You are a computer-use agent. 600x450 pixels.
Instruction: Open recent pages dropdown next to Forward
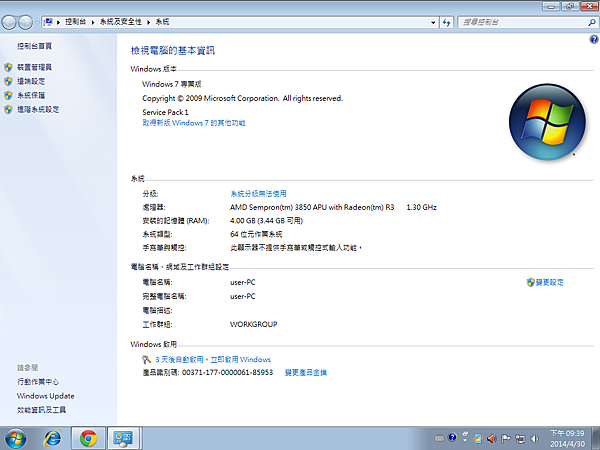(x=37, y=23)
